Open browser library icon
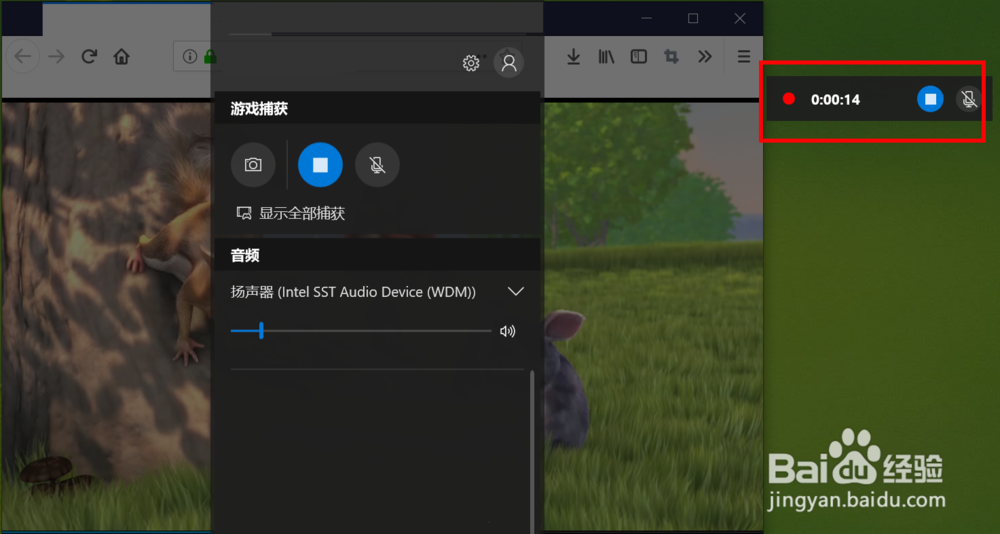The image size is (1000, 534). click(x=606, y=57)
